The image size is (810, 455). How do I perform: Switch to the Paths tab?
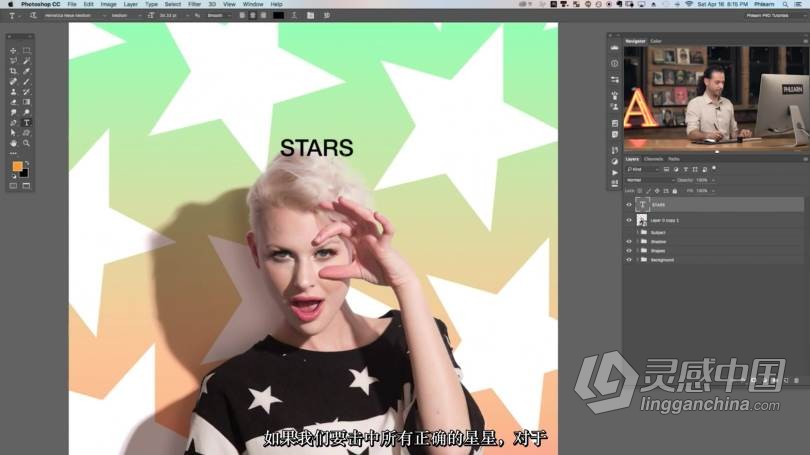point(674,159)
